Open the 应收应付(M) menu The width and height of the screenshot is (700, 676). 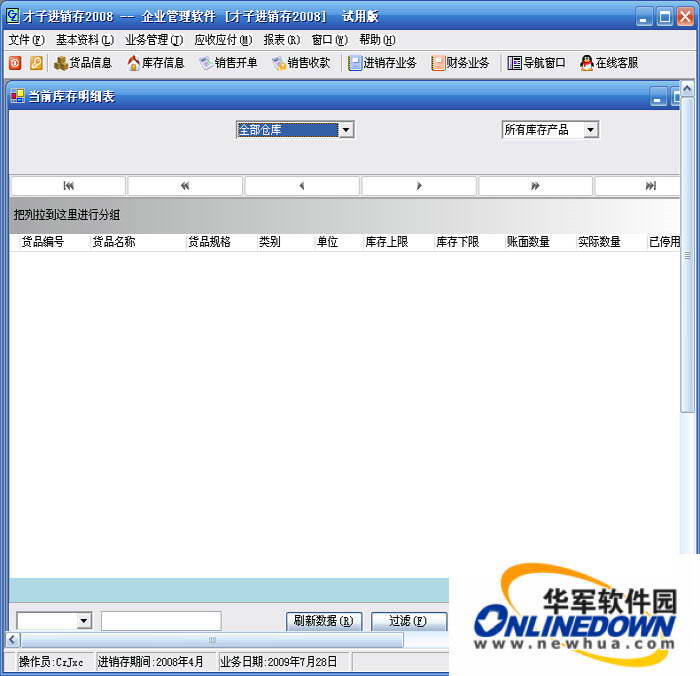point(223,40)
